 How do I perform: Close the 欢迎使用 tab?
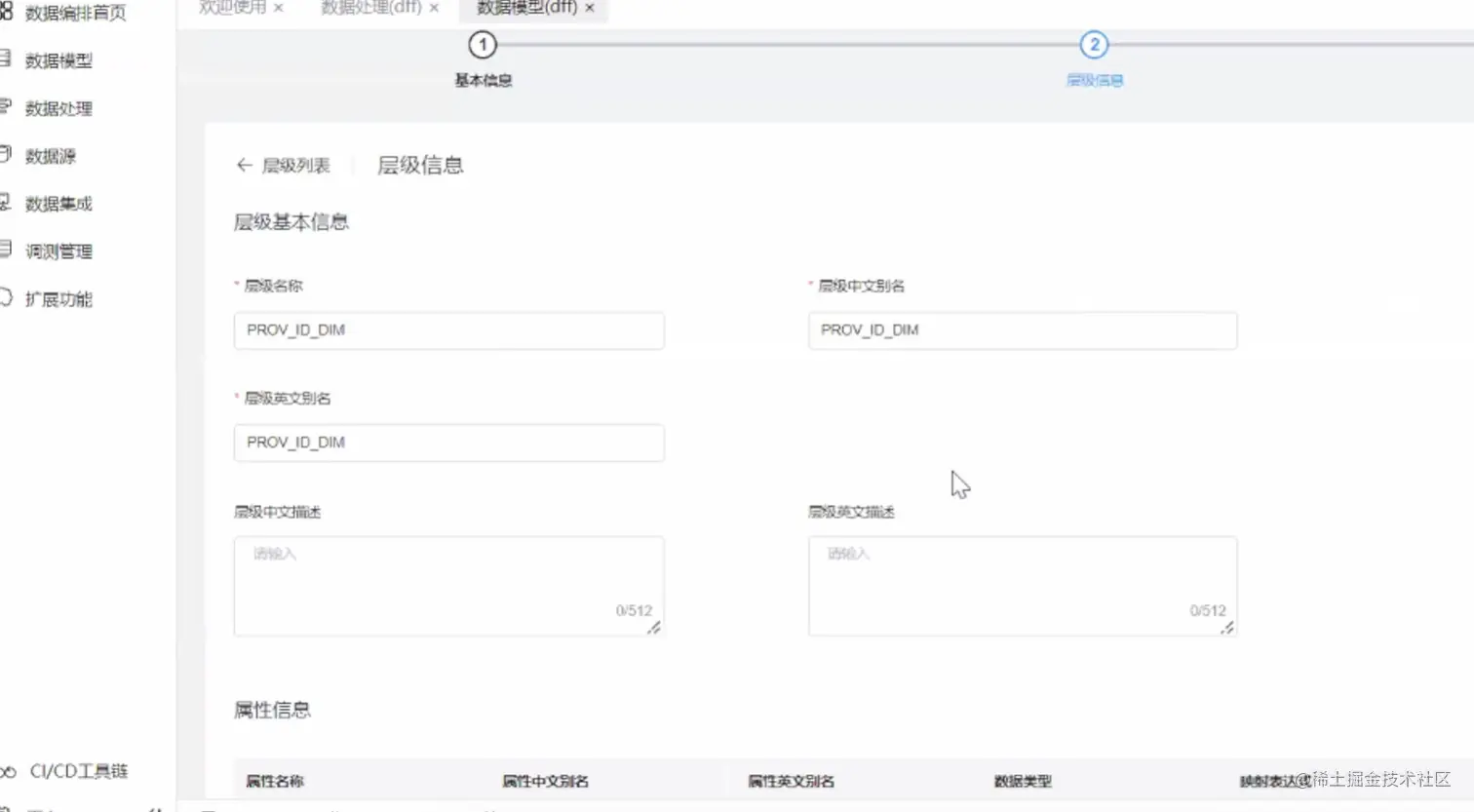279,8
